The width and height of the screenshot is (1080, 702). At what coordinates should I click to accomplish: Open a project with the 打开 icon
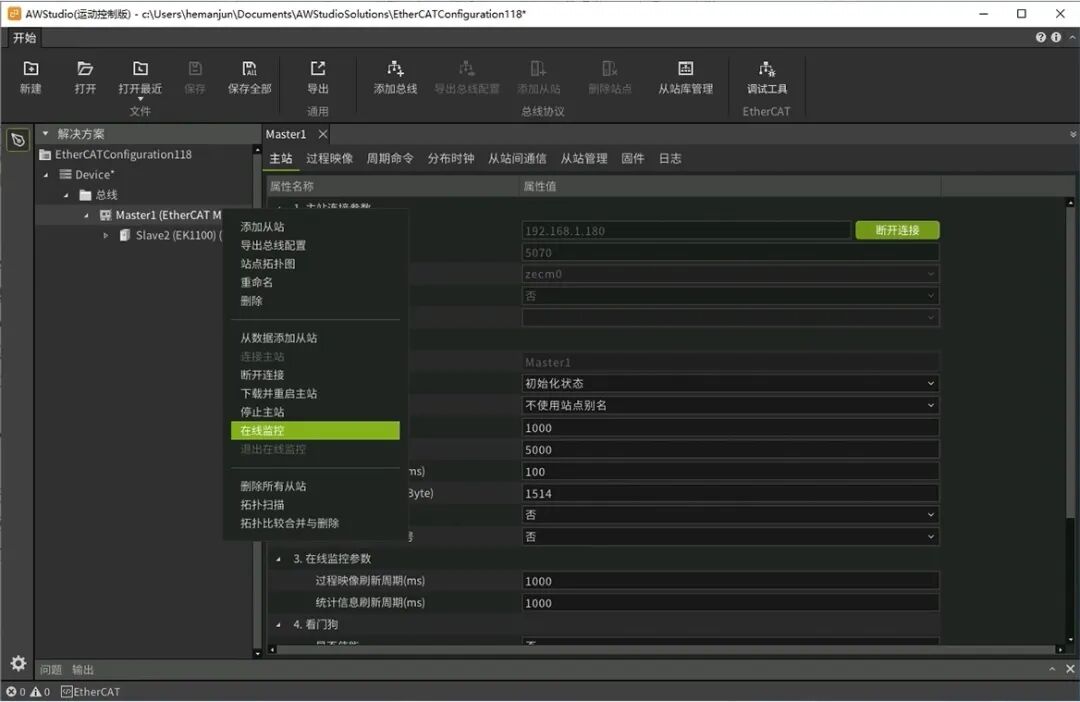85,69
